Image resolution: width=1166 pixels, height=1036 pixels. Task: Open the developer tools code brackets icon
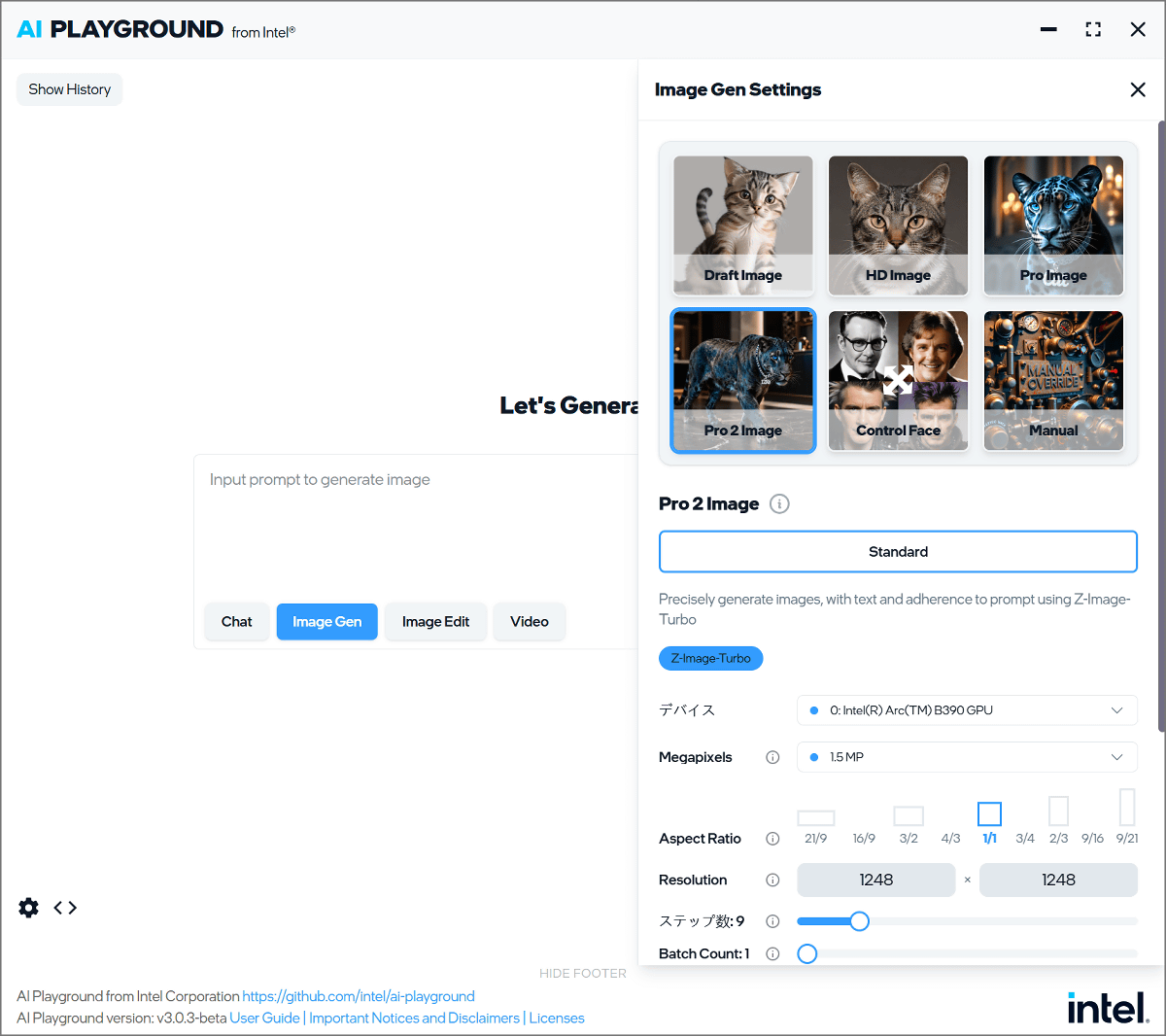[x=65, y=908]
